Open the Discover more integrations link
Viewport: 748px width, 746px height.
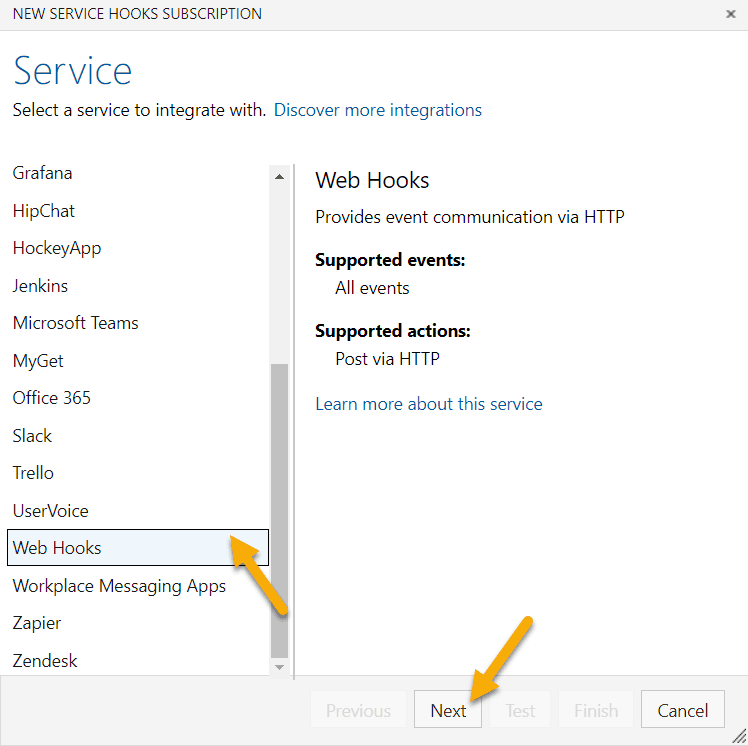(377, 110)
